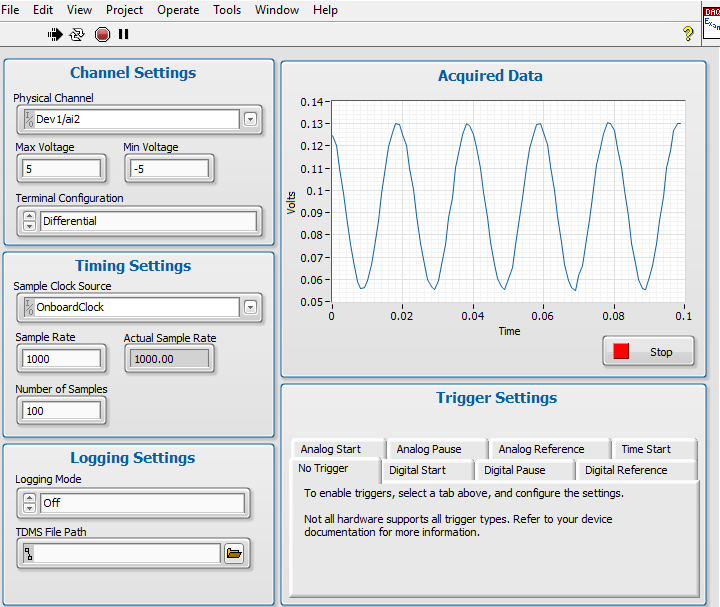Screen dimensions: 720x607
Task: Open context help question mark icon
Action: tap(688, 34)
